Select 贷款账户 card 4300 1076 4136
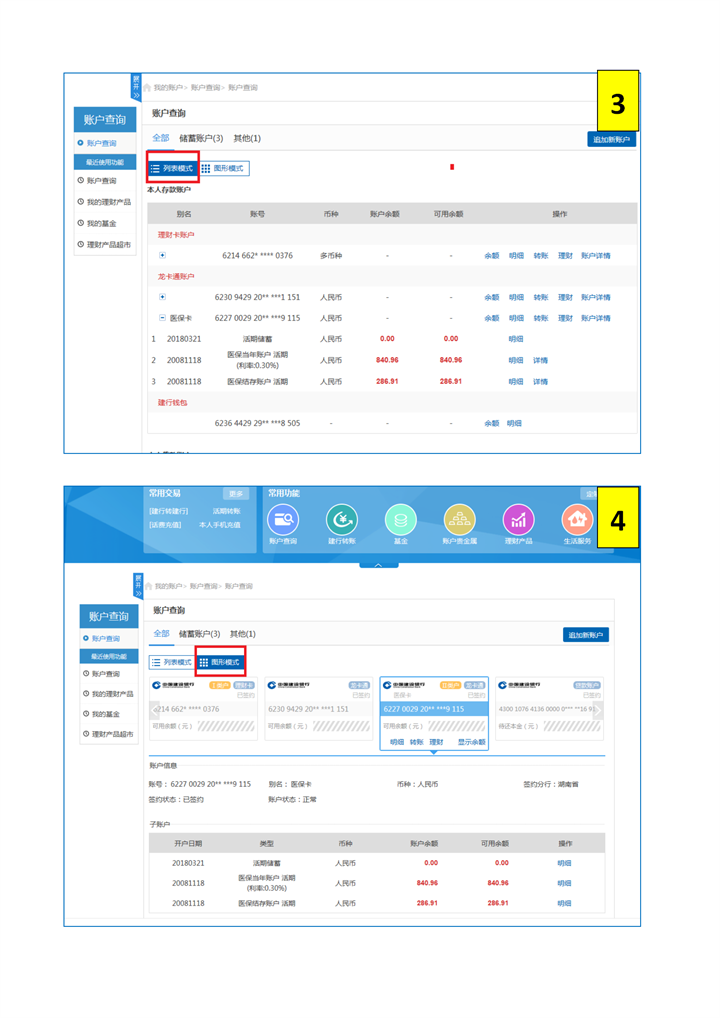 tap(549, 709)
